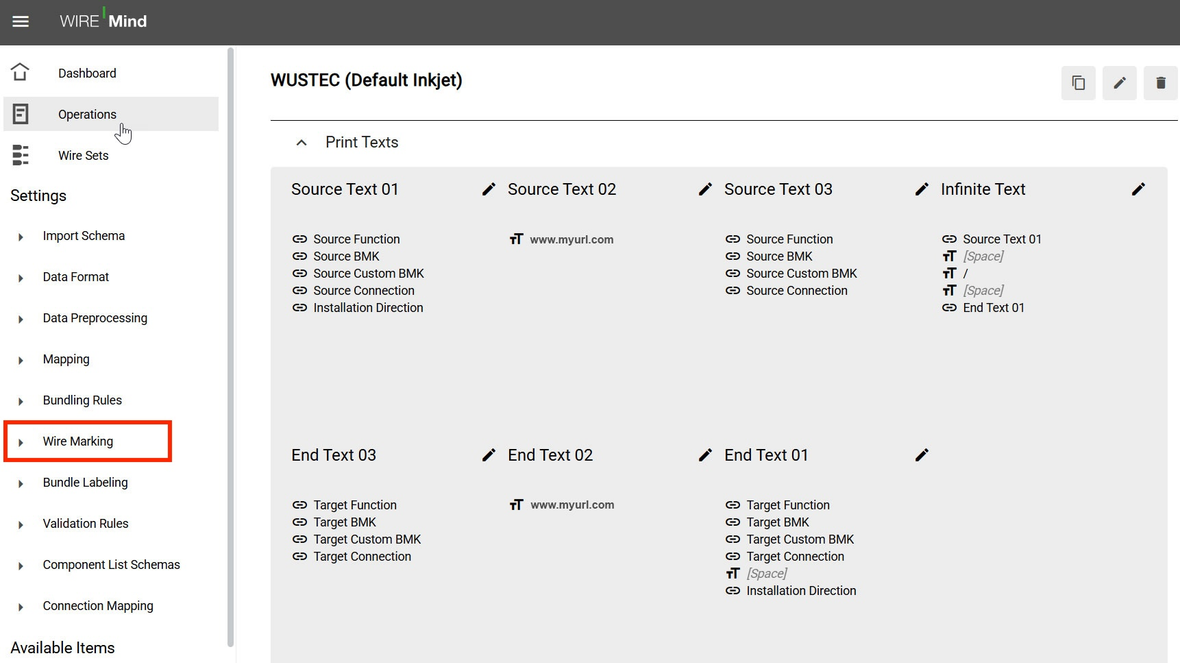The image size is (1180, 663).
Task: Expand the Bundle Labeling arrow
Action: [x=20, y=483]
